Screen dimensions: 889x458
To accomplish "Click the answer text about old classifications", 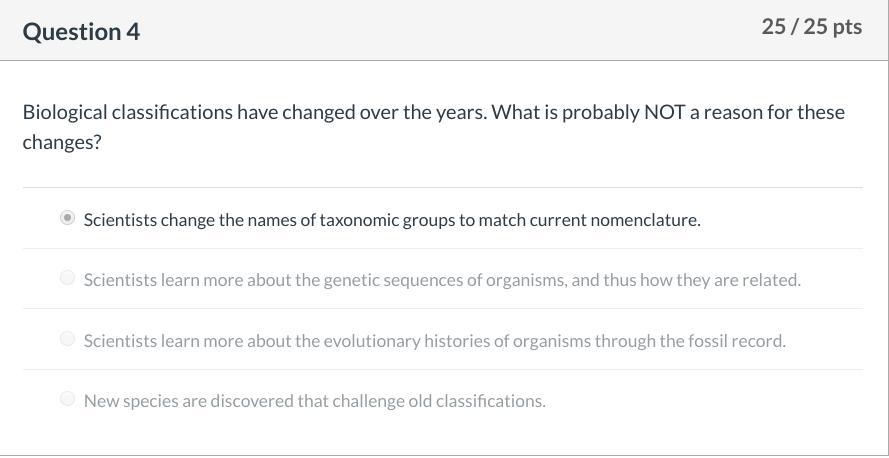I will click(314, 401).
